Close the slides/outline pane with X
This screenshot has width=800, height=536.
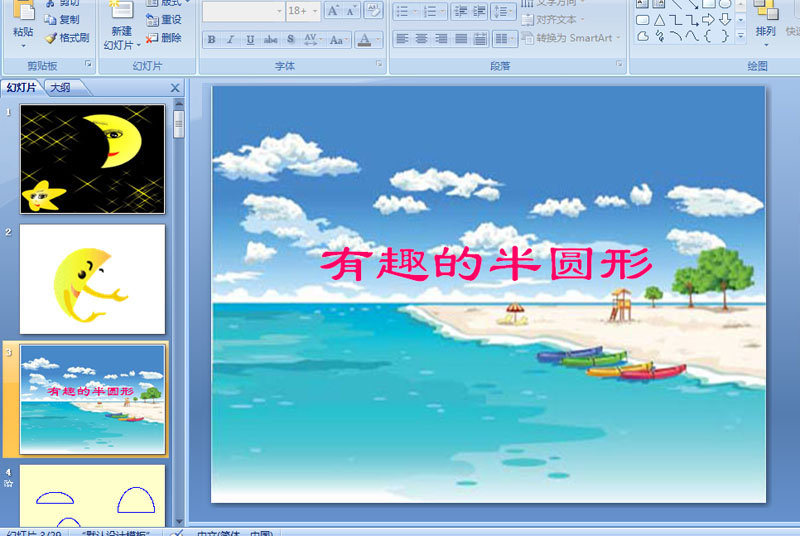coord(175,88)
